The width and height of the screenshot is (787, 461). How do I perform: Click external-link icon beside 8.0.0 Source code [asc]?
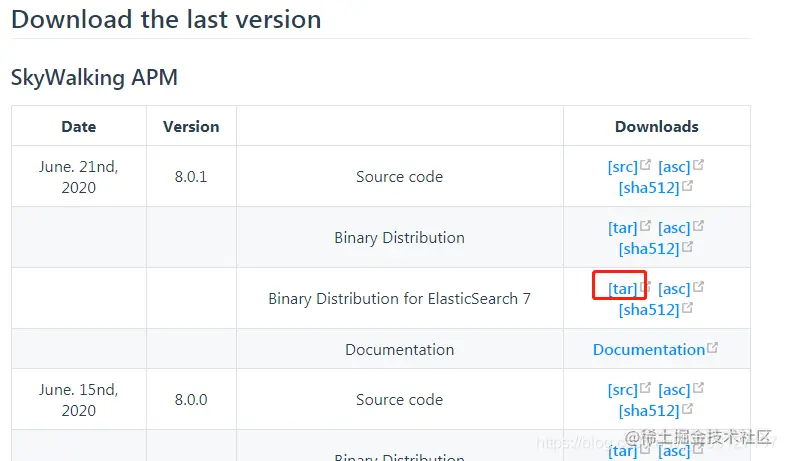pos(698,387)
